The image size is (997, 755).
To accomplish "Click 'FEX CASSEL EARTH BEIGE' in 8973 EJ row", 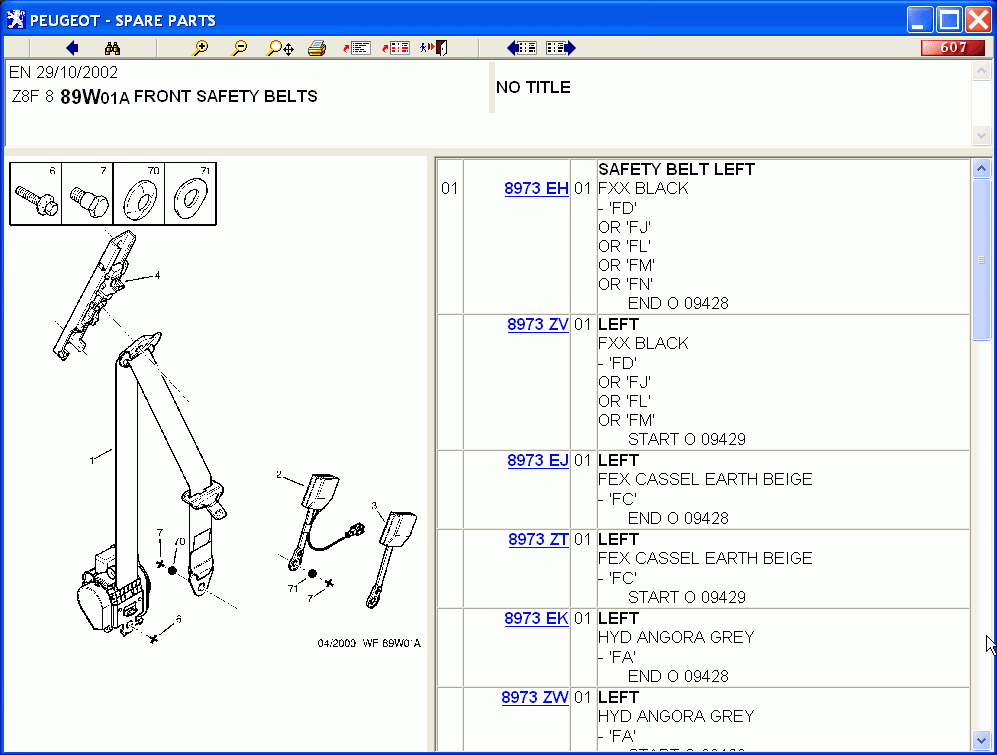I will pyautogui.click(x=705, y=479).
